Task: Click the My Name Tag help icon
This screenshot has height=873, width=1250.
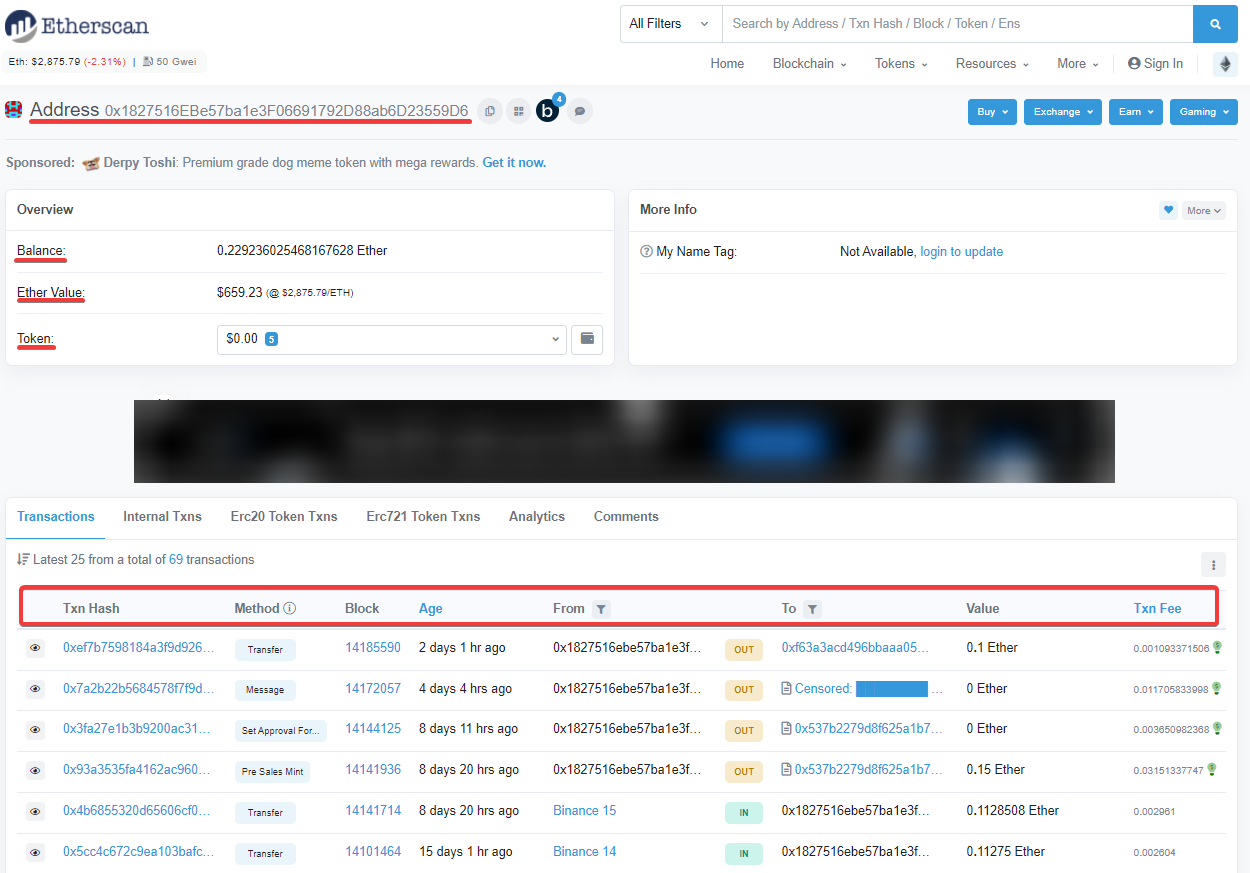Action: [646, 252]
